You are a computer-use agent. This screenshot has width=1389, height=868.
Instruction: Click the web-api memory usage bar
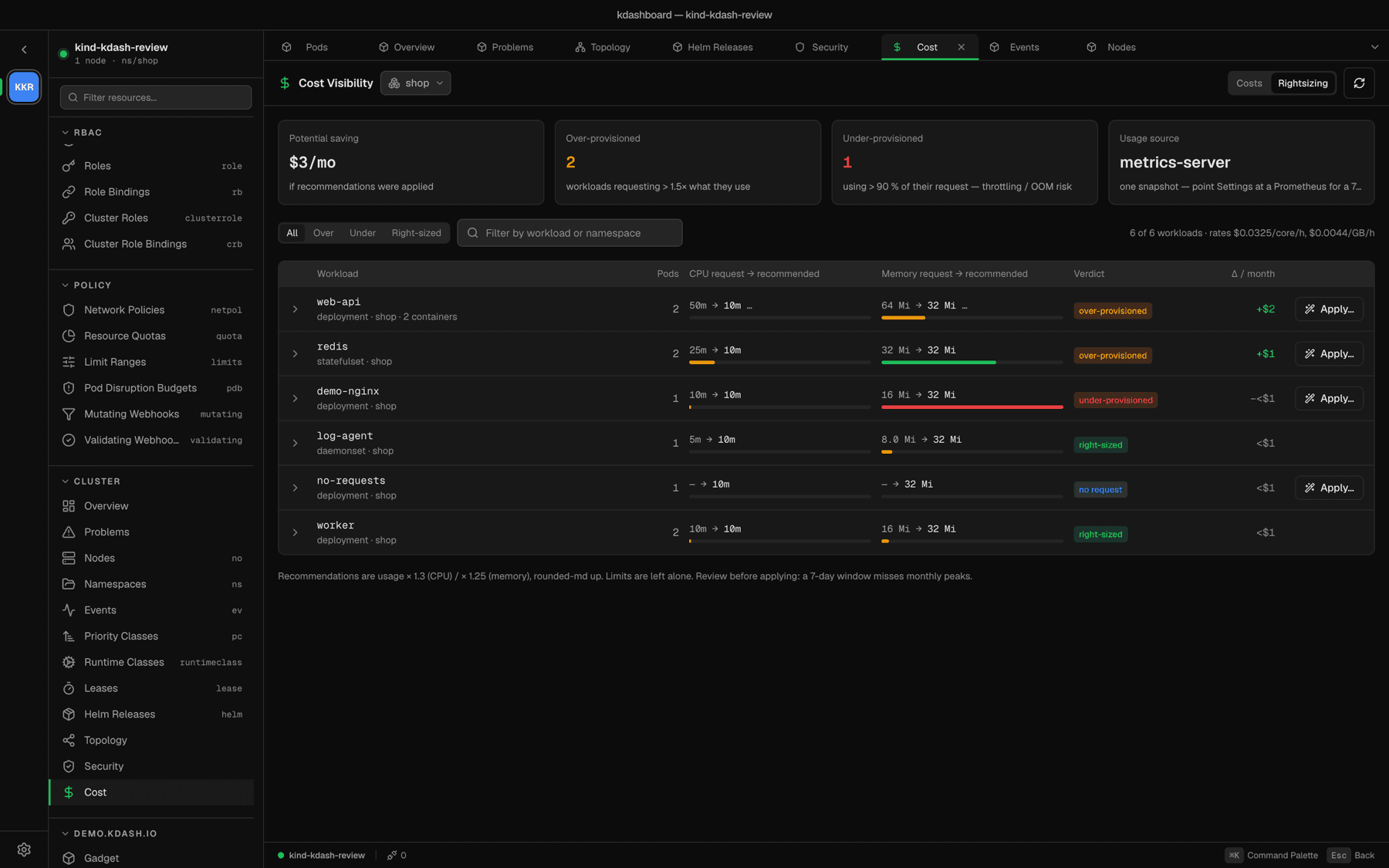click(972, 317)
